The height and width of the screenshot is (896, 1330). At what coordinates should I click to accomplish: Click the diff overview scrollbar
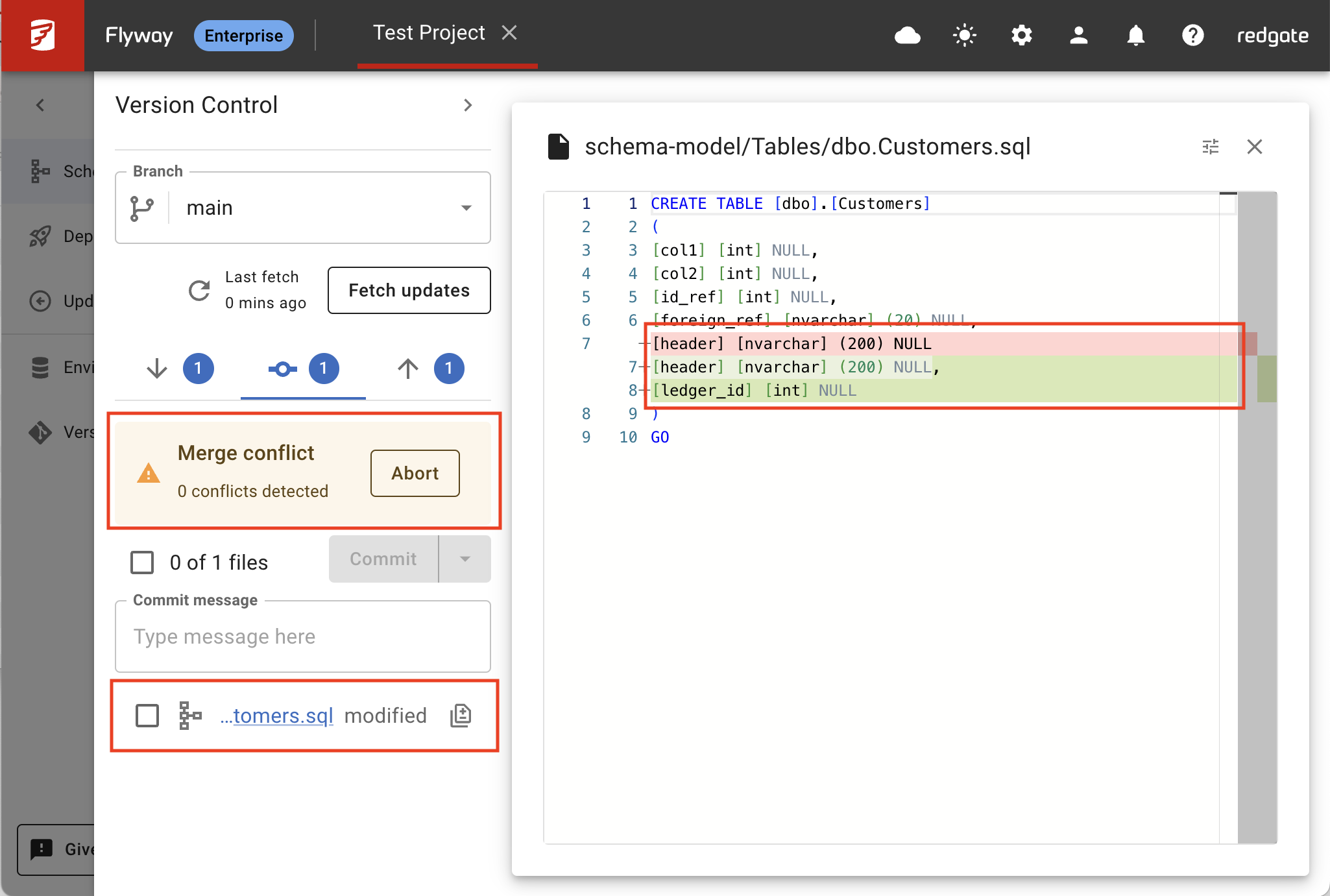coord(1257,518)
